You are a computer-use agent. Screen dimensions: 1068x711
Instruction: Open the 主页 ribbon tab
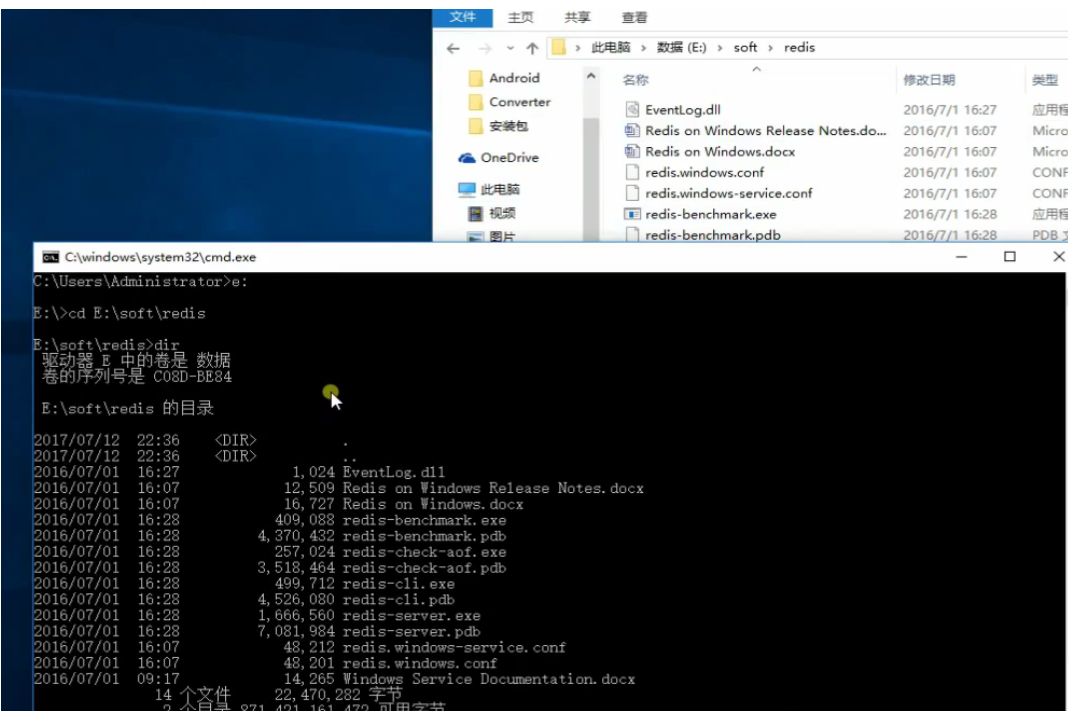520,18
